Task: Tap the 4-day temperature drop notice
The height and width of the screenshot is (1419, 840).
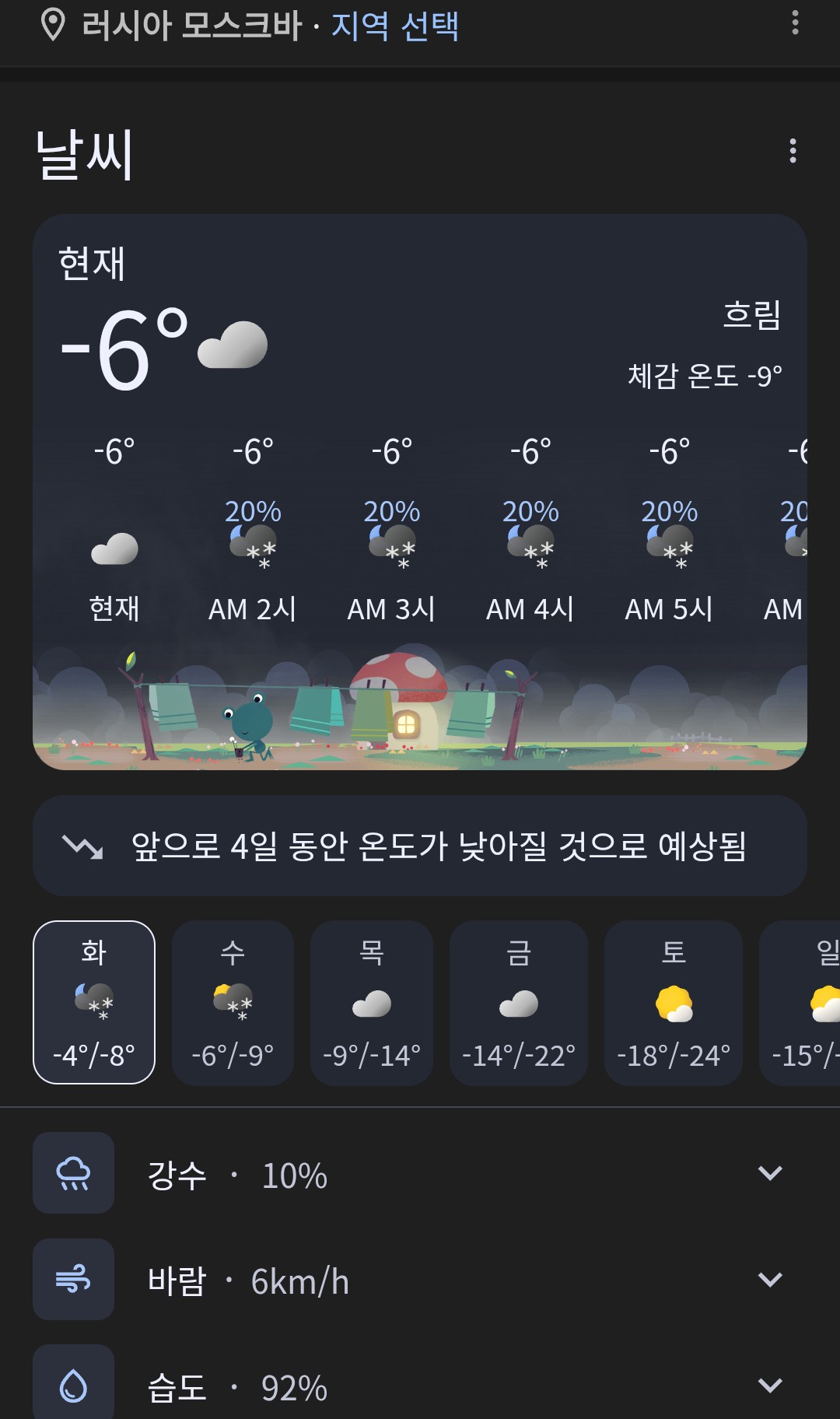Action: click(x=420, y=846)
